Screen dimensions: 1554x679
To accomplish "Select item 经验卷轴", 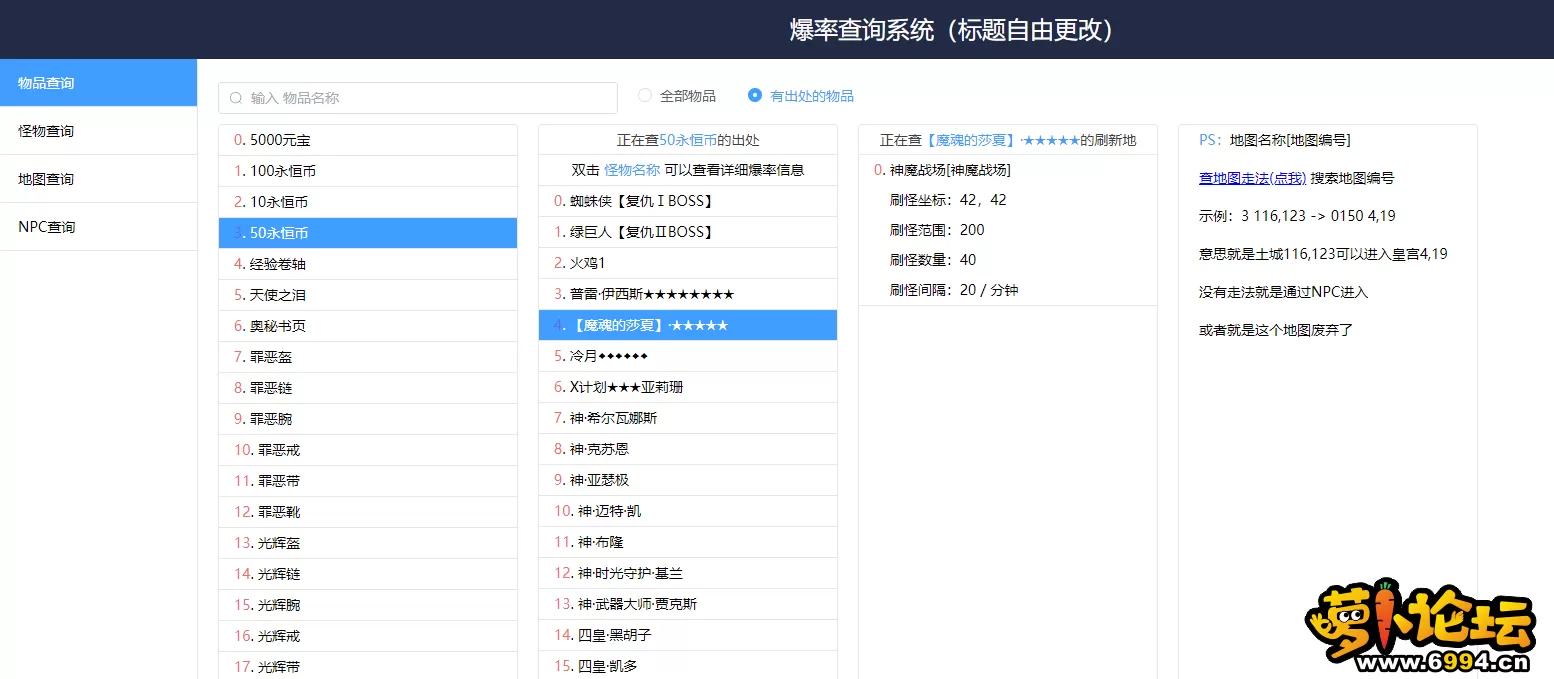I will pos(368,264).
